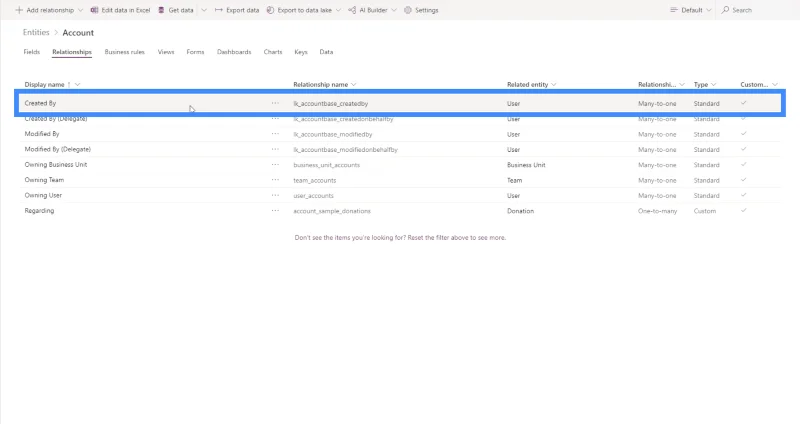800x424 pixels.
Task: Switch to Business rules tab
Action: 124,52
